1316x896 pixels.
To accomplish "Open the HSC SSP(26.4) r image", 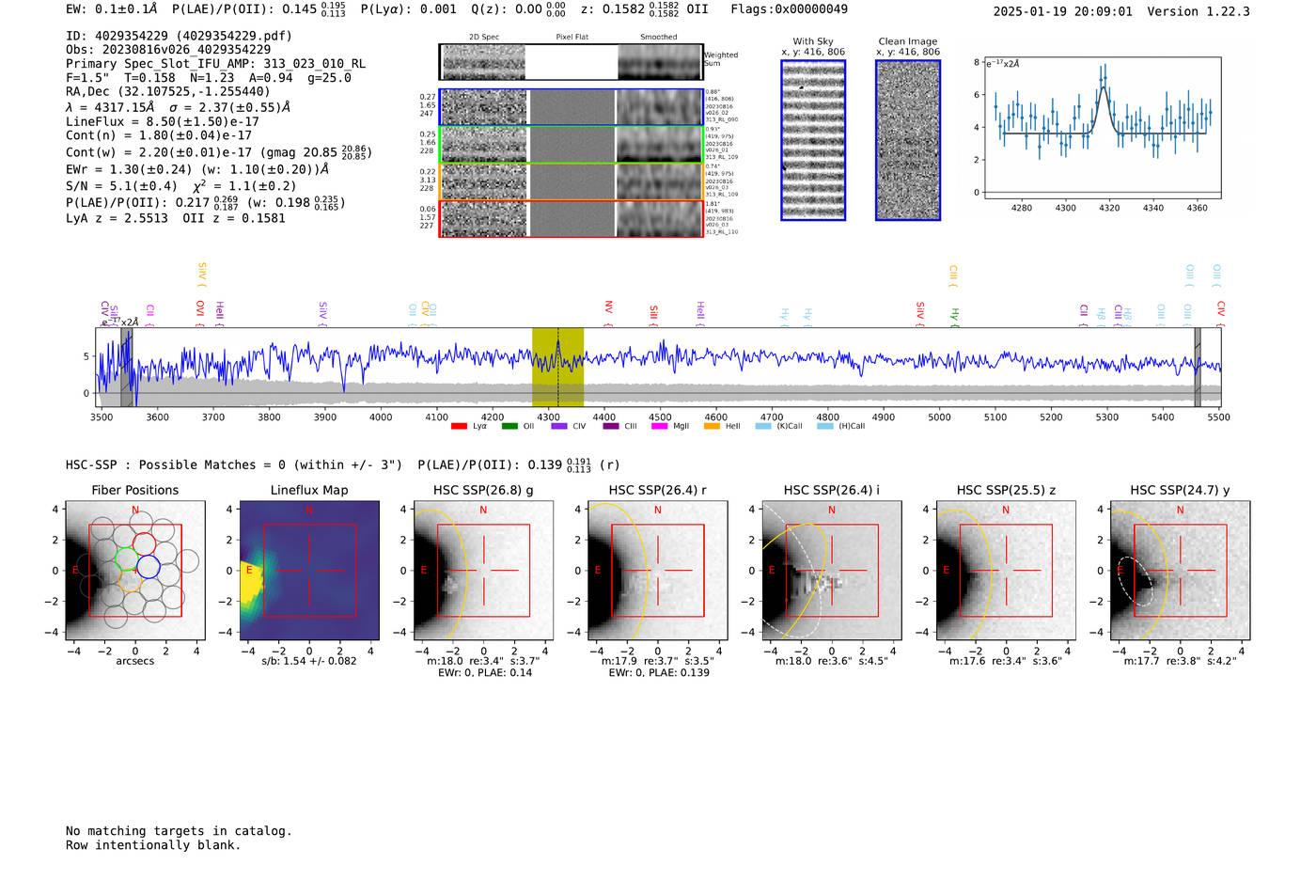I will [x=658, y=571].
